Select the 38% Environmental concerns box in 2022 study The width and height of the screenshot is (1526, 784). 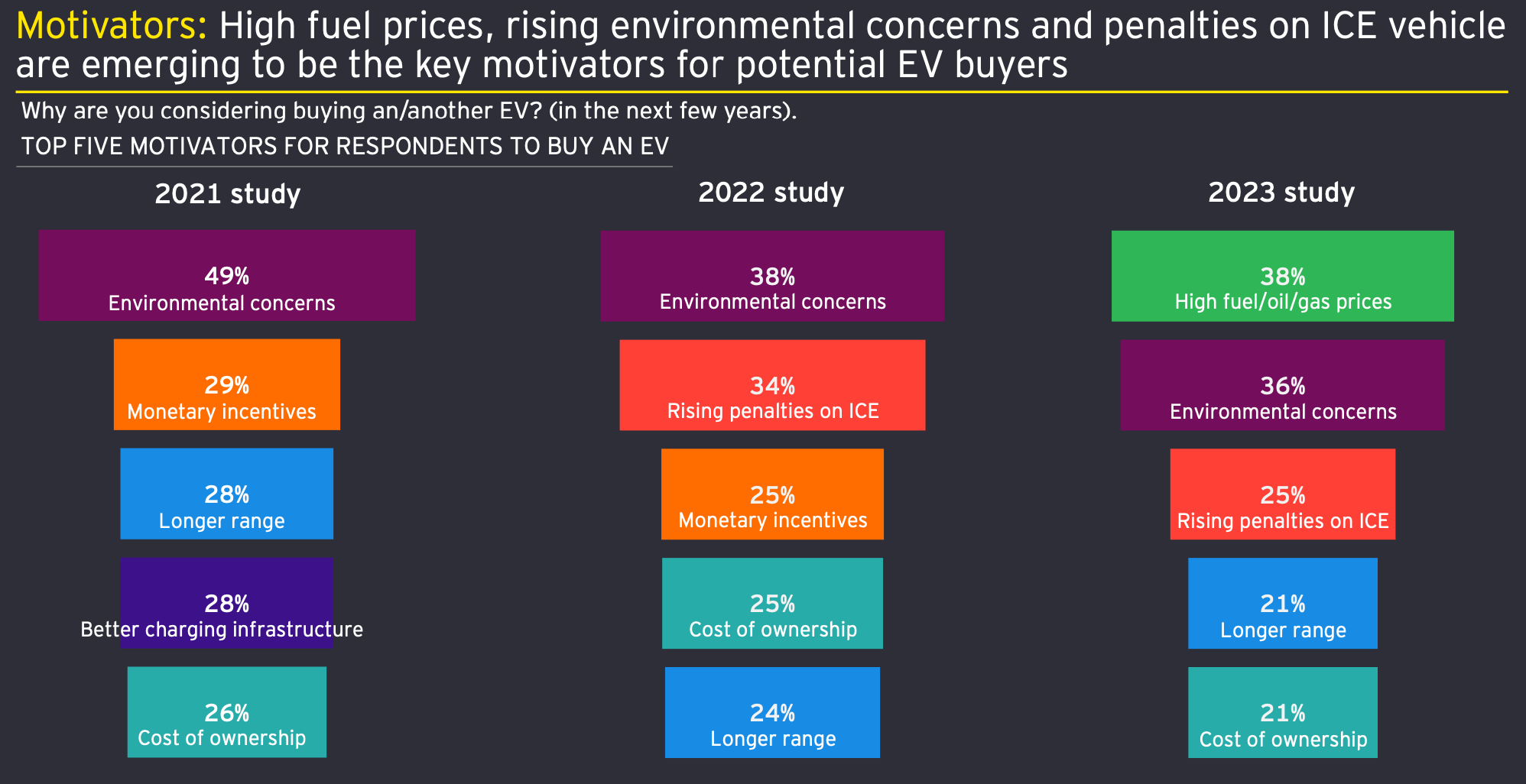tap(772, 276)
